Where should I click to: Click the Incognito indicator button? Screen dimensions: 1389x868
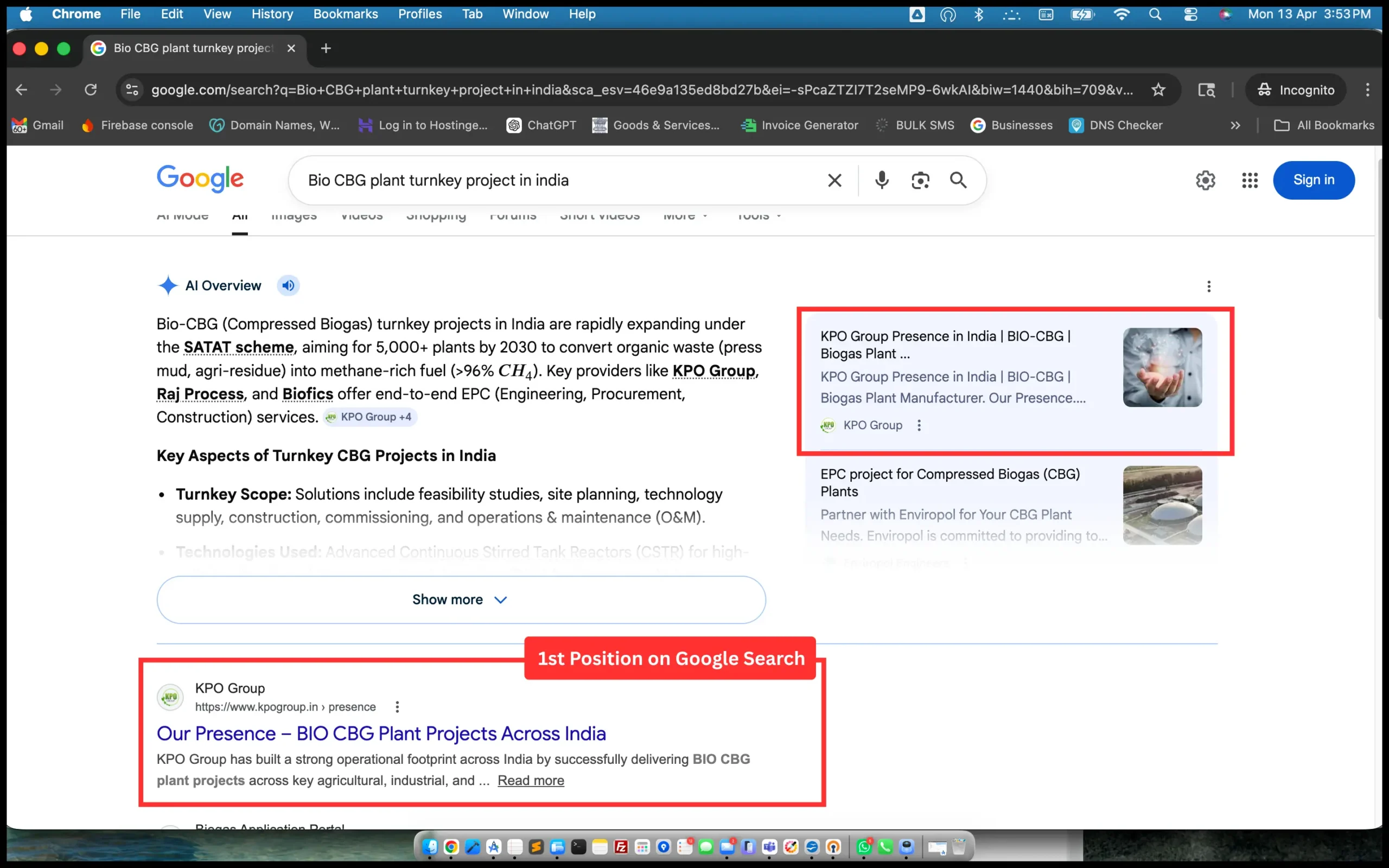tap(1296, 90)
